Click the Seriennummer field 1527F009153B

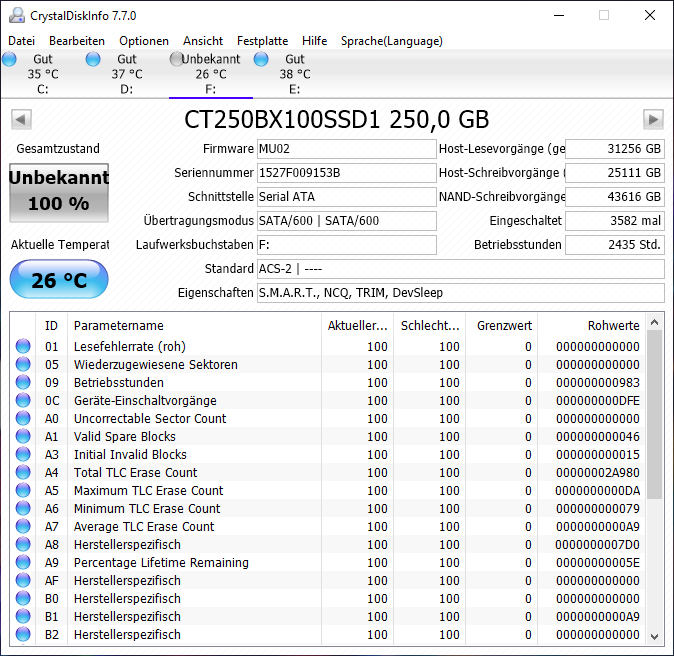pyautogui.click(x=346, y=173)
